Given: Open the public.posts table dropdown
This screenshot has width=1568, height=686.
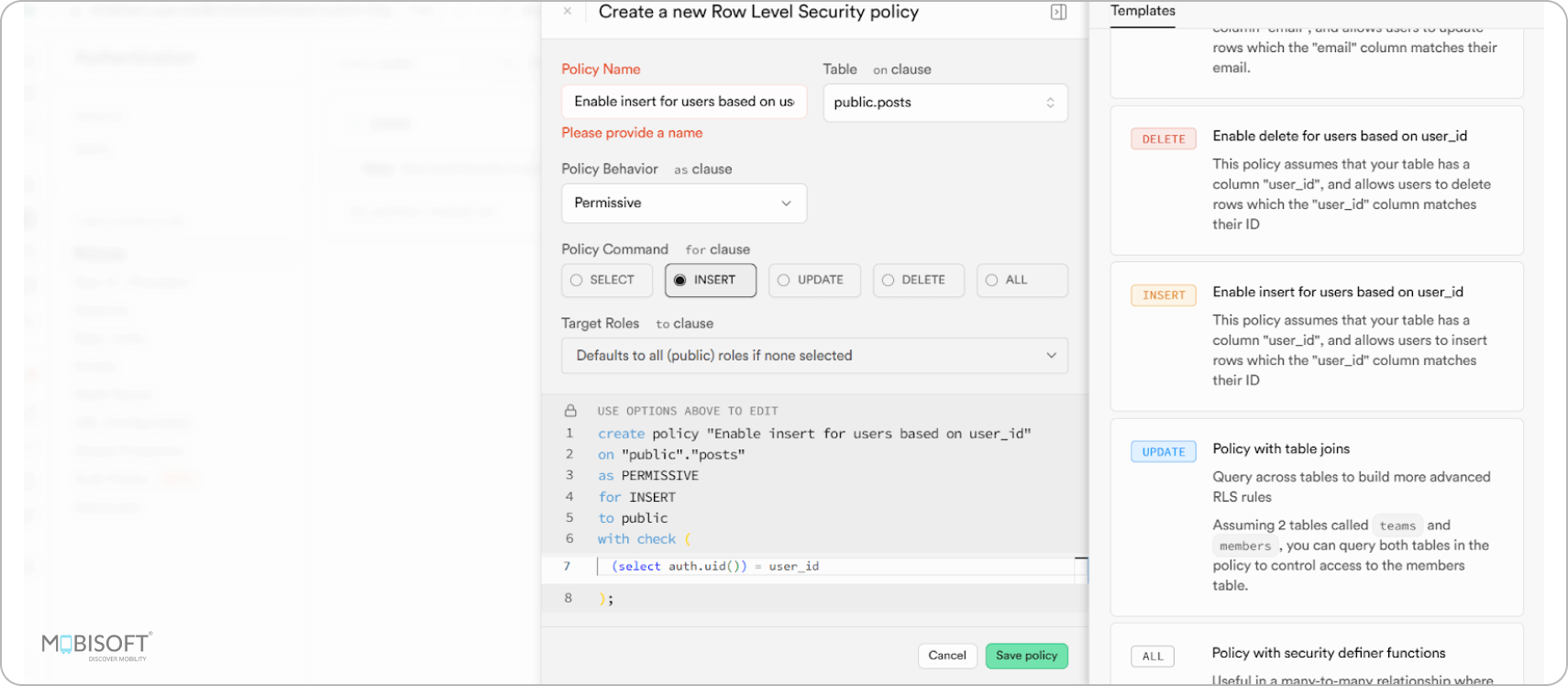Looking at the screenshot, I should click(x=945, y=103).
